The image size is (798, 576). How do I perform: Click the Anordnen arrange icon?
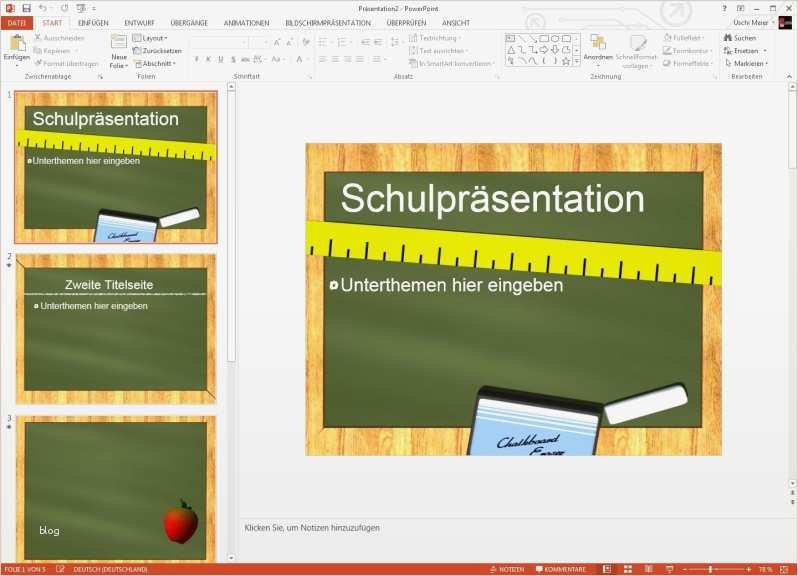tap(597, 43)
